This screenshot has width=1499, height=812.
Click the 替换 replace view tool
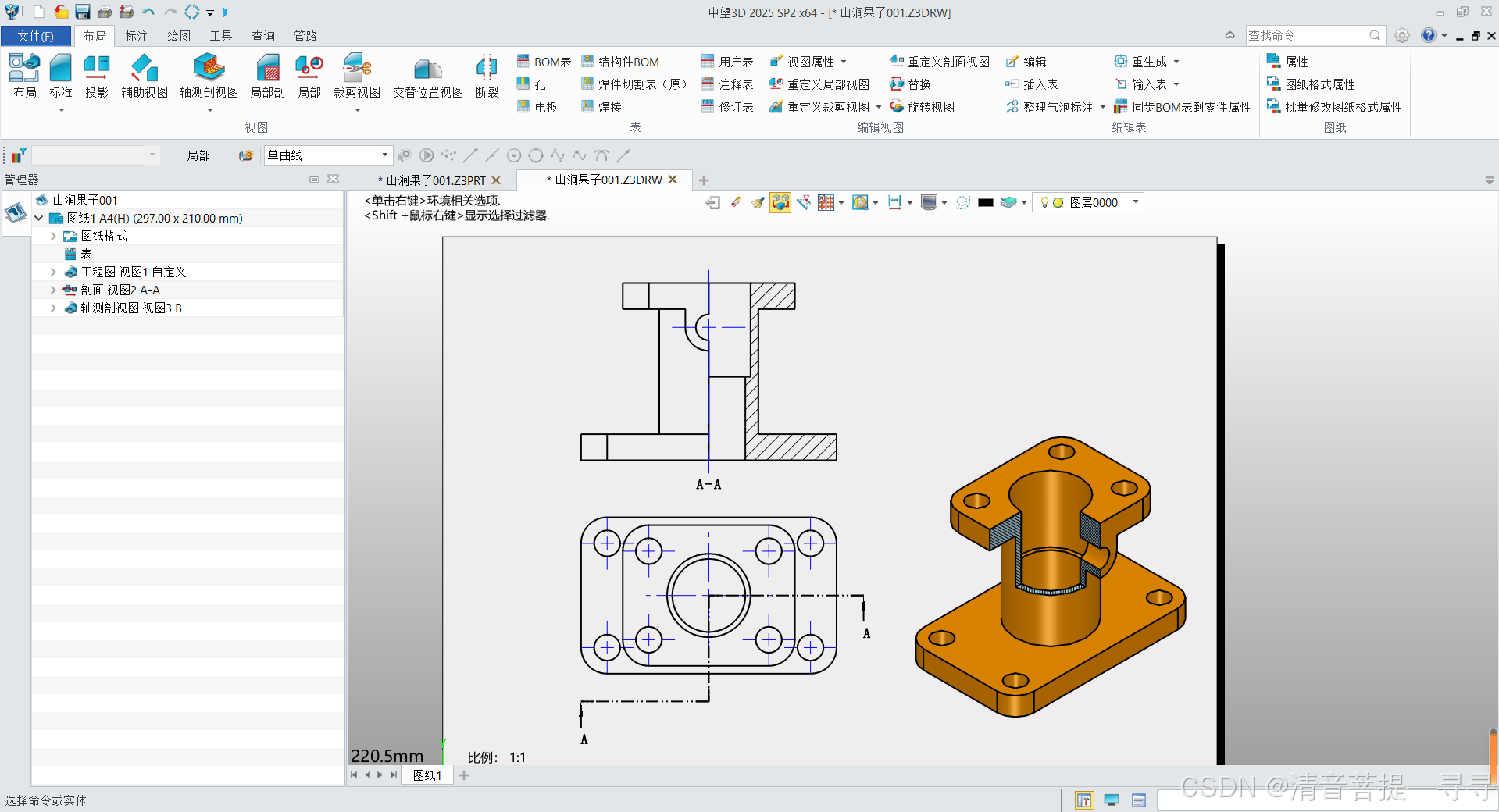pos(910,84)
